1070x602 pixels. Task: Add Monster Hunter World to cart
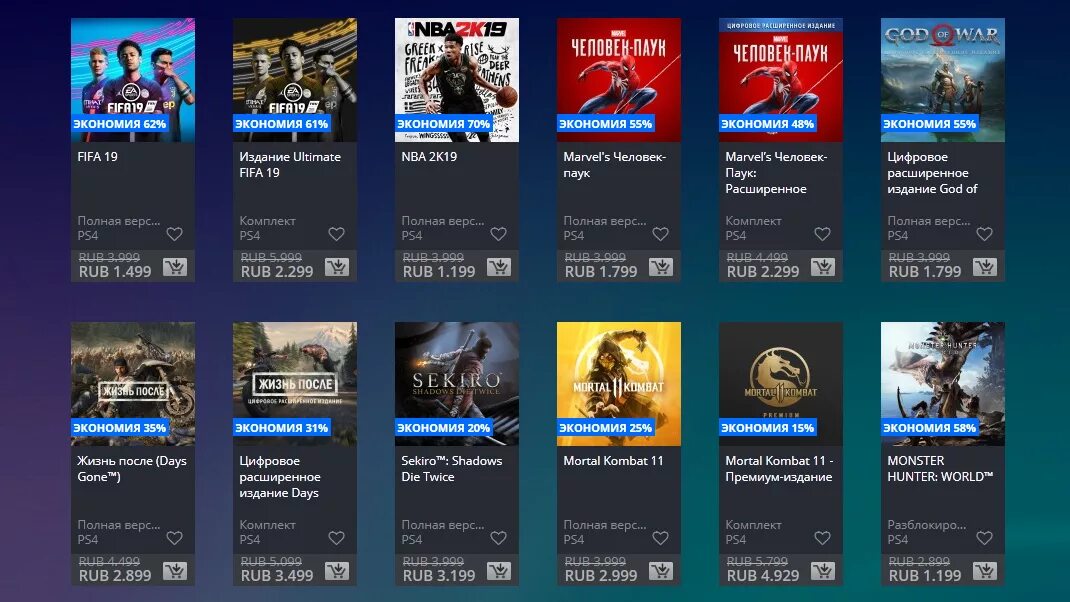(x=985, y=571)
